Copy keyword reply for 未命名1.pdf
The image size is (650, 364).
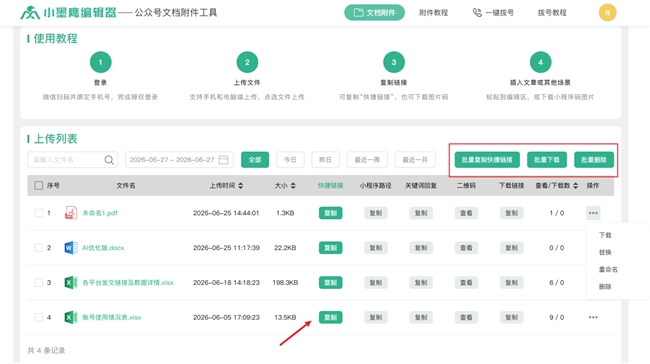(x=421, y=213)
